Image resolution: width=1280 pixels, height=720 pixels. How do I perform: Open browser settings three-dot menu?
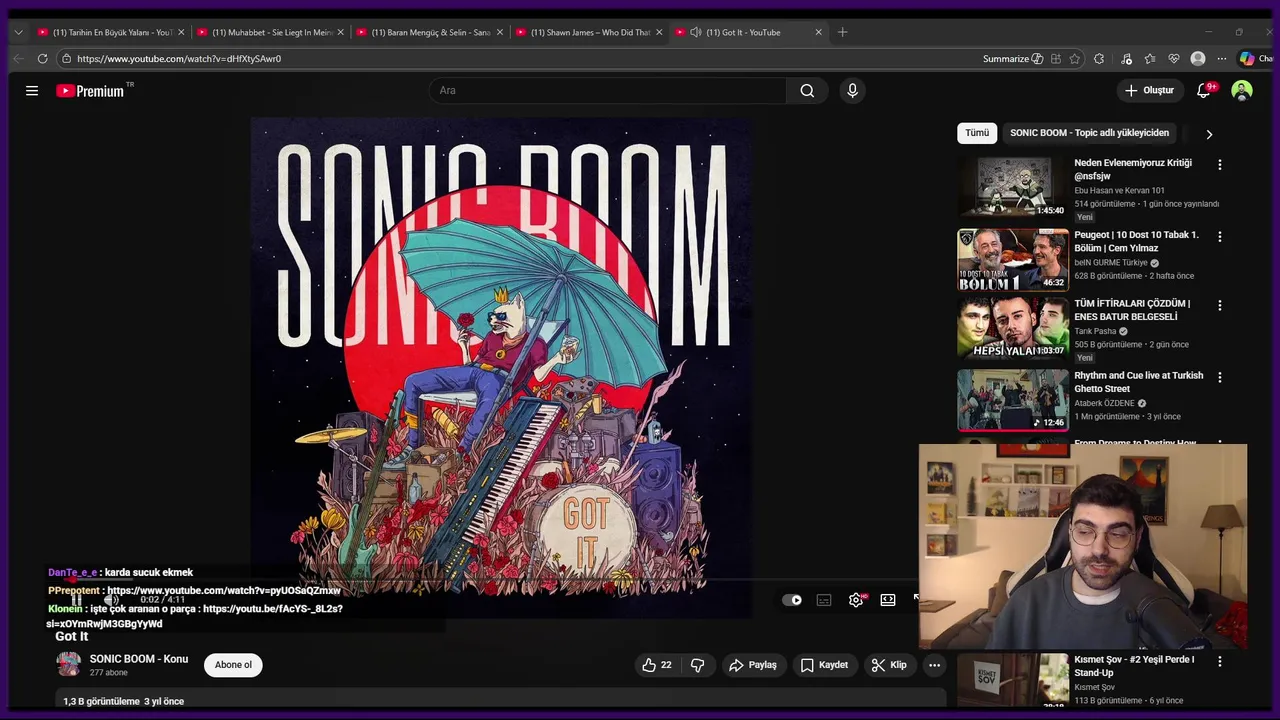click(1221, 59)
